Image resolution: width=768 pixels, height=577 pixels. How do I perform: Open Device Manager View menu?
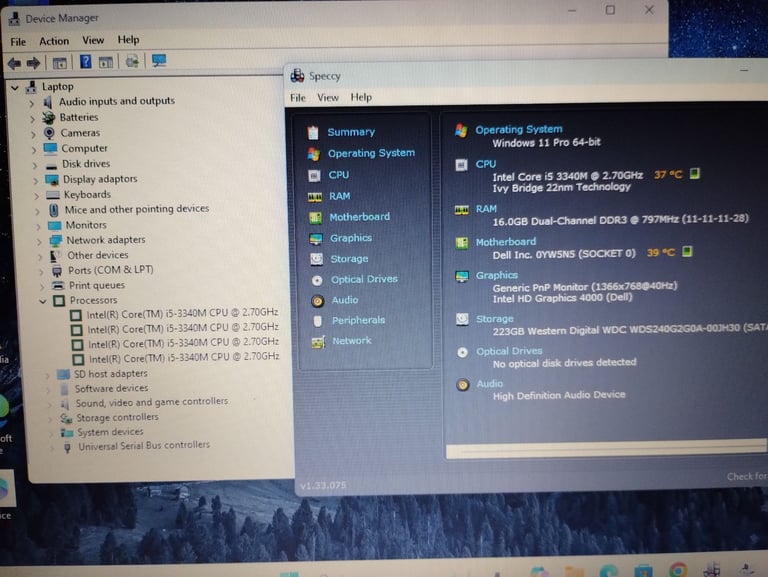(93, 40)
